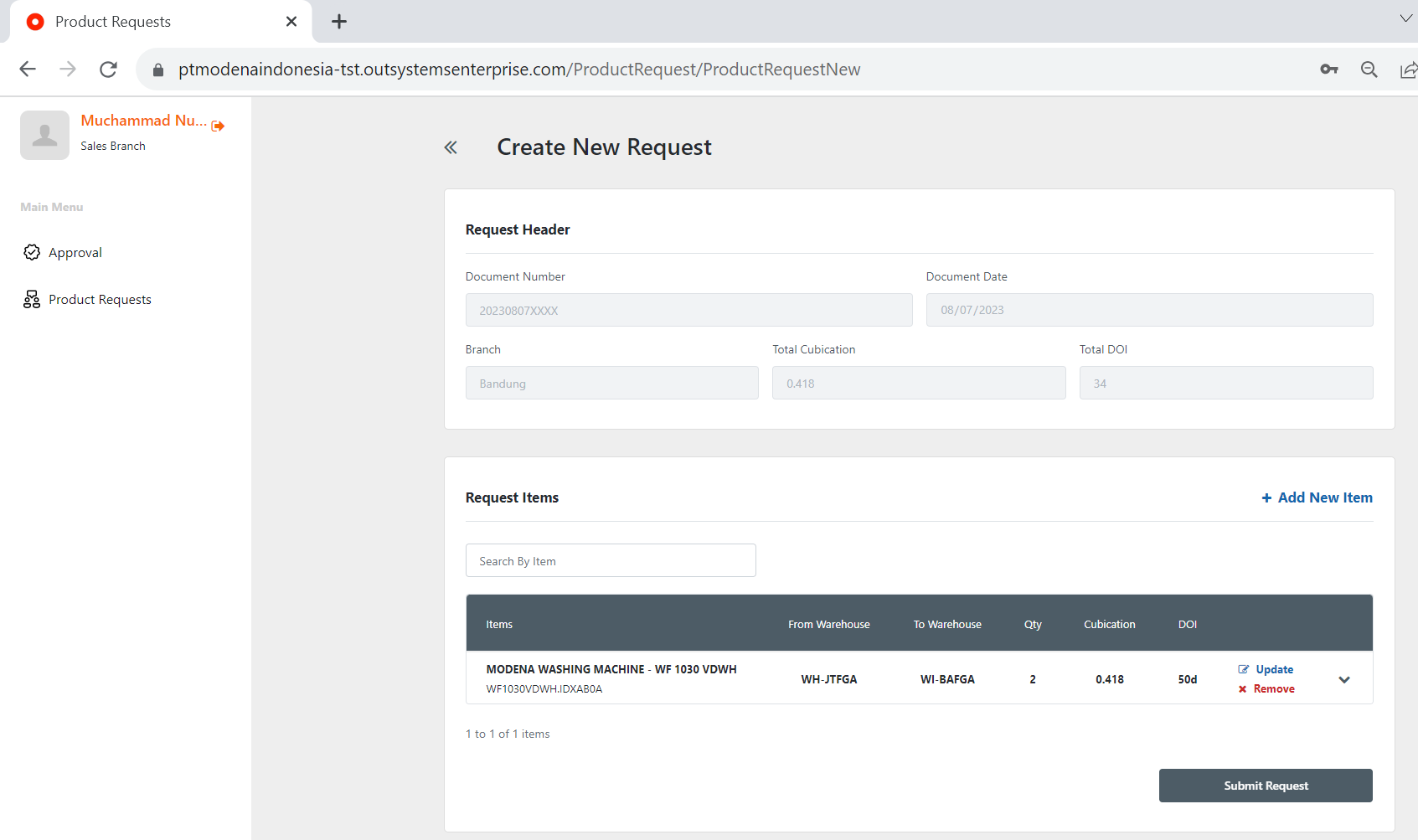The width and height of the screenshot is (1418, 840).
Task: Expand the washing machine row details
Action: 1343,679
